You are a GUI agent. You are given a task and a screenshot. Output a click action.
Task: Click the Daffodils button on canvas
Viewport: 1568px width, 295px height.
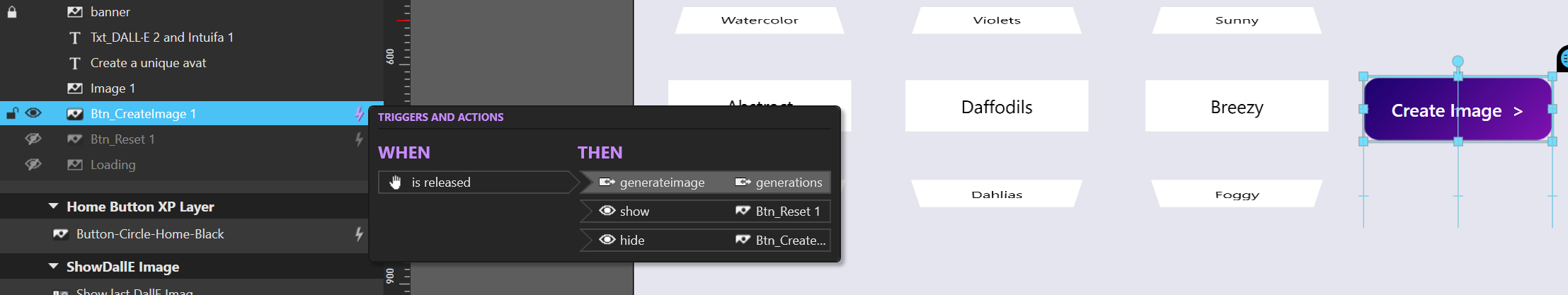click(997, 106)
